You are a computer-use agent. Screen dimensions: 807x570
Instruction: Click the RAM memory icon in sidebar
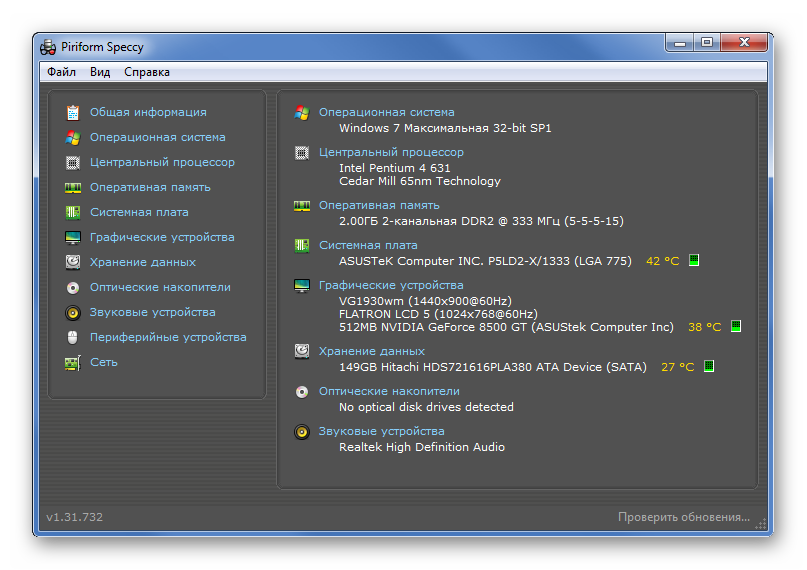point(73,187)
